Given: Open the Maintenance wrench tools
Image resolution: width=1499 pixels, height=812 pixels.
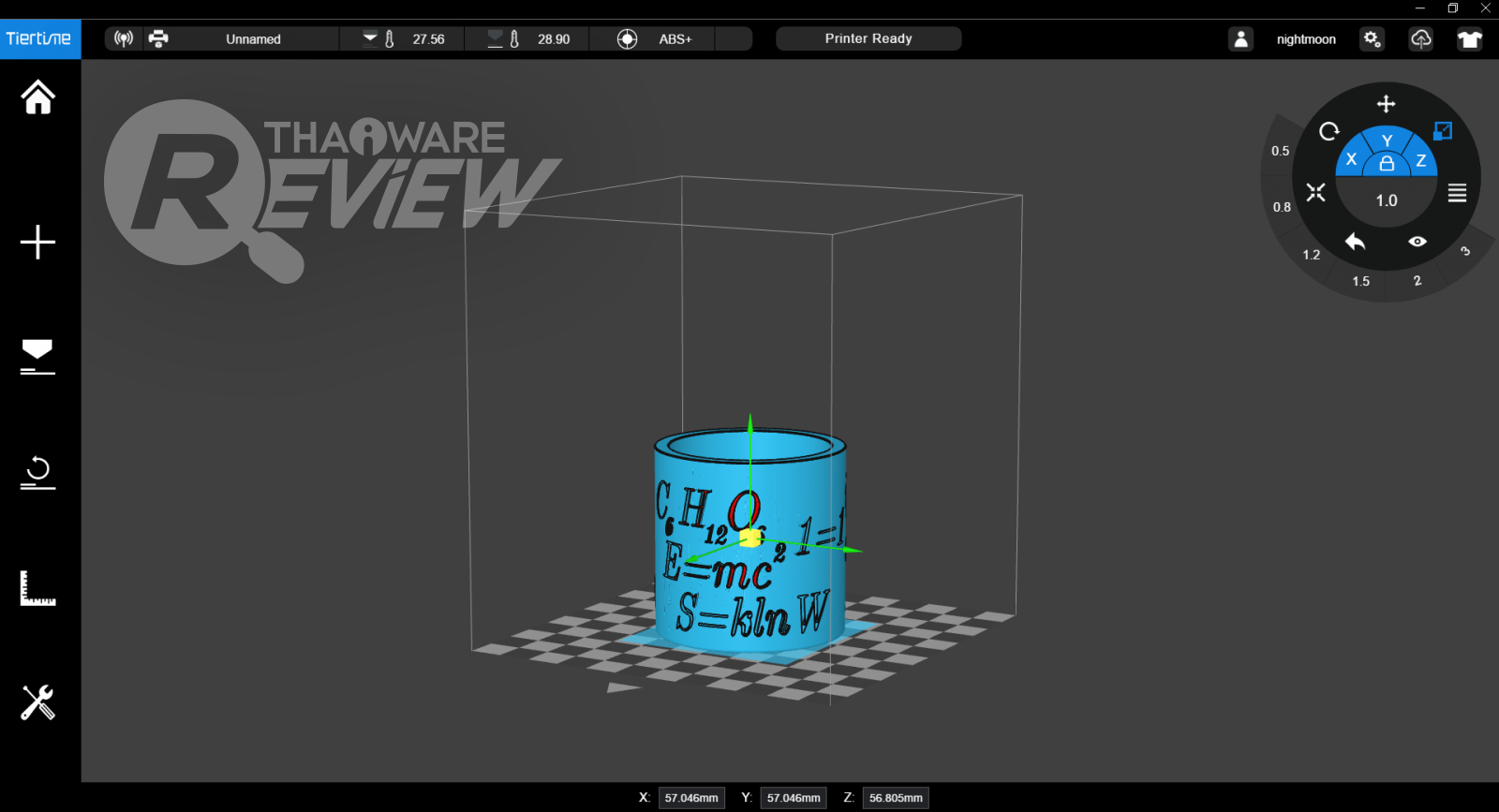Looking at the screenshot, I should click(x=38, y=702).
